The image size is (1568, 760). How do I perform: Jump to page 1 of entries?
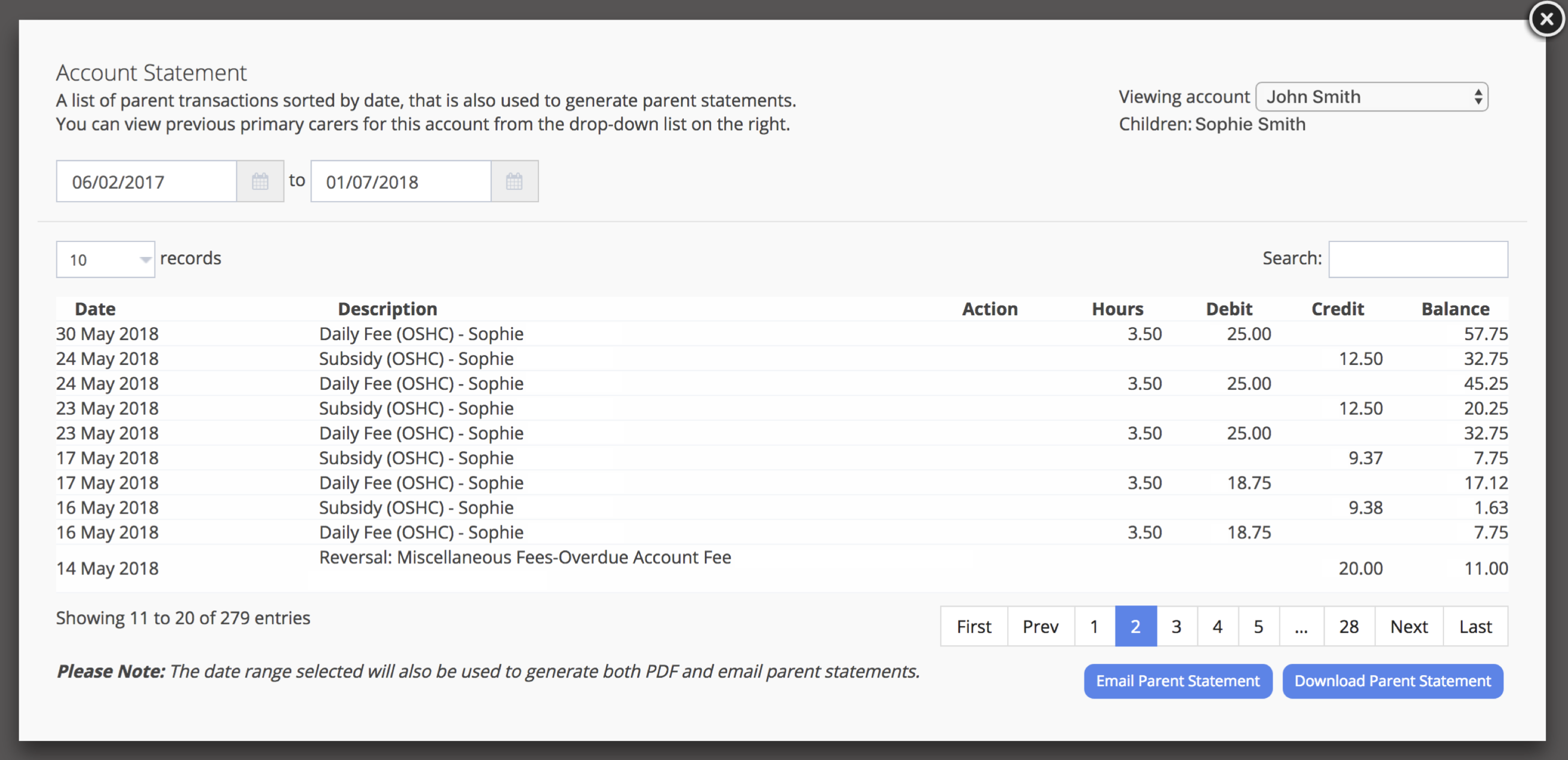point(1094,626)
